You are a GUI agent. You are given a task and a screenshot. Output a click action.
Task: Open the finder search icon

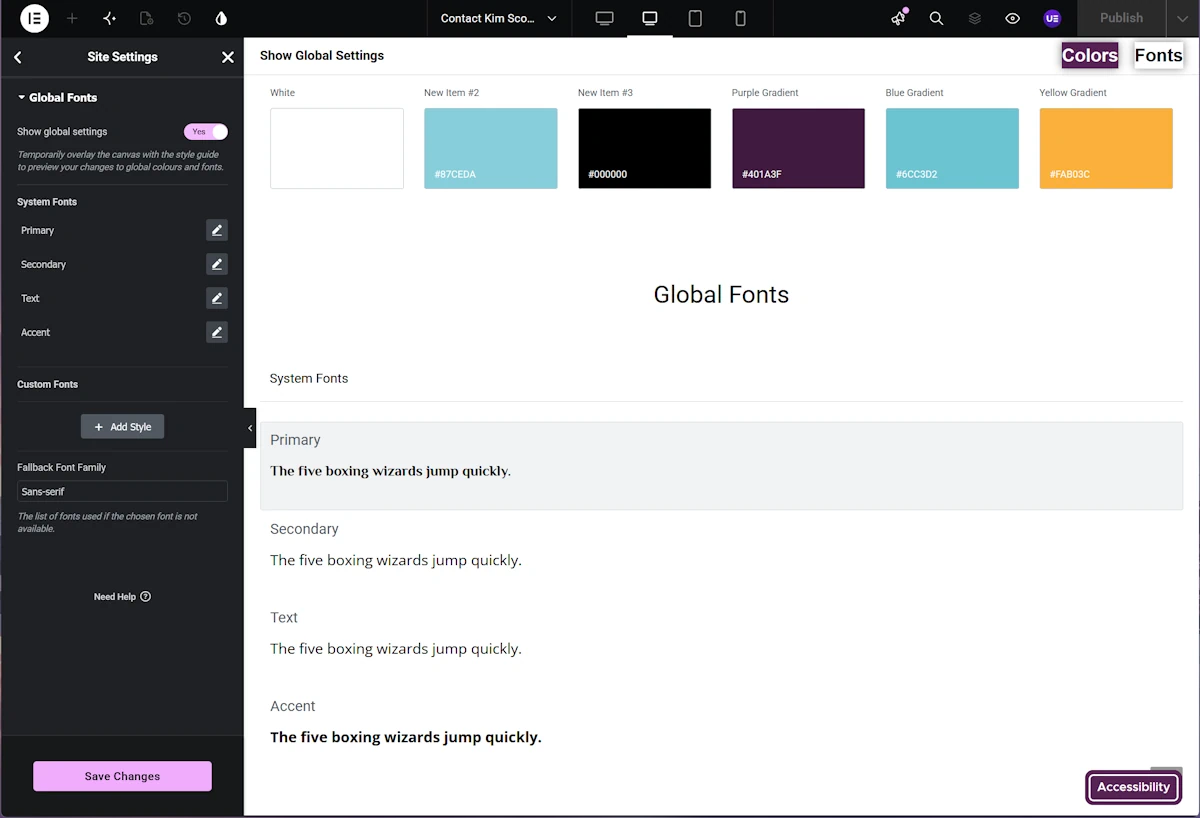936,18
